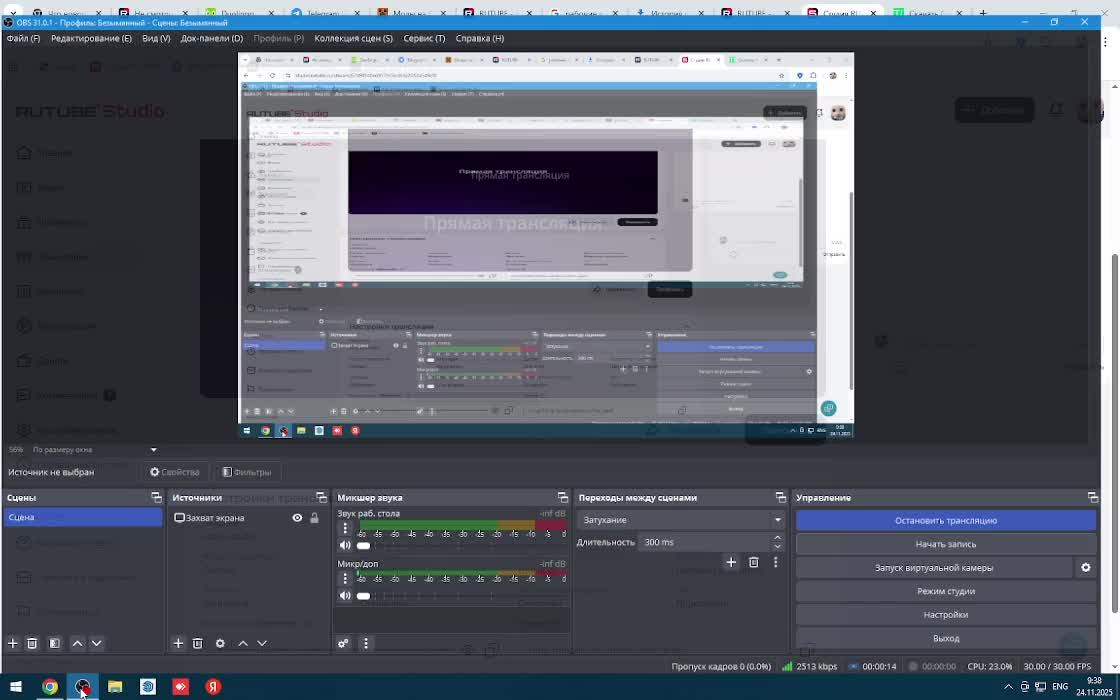Decrease transition duration with down stepper
The image size is (1120, 700).
coord(777,546)
